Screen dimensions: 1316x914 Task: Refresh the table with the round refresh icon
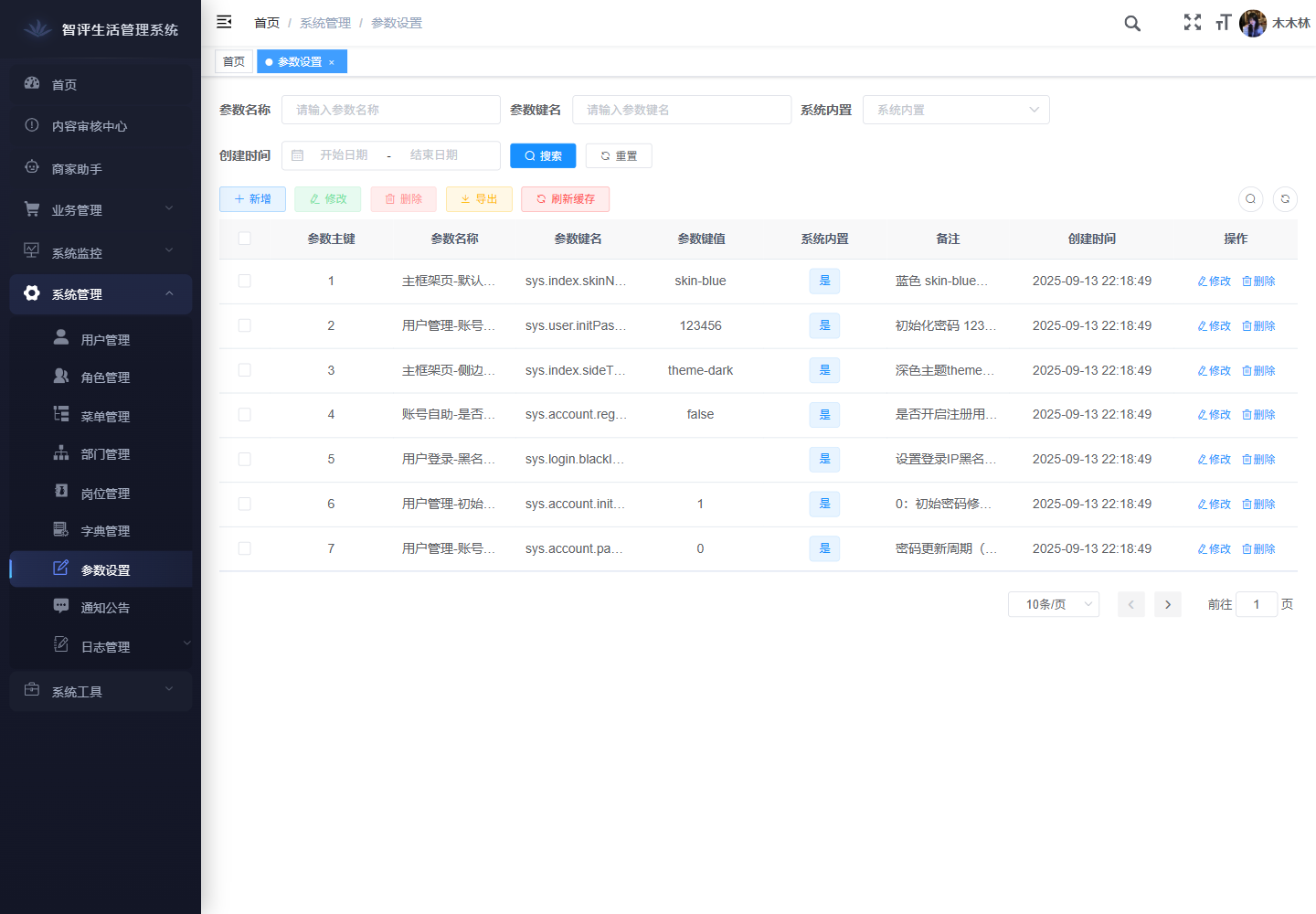pos(1285,199)
